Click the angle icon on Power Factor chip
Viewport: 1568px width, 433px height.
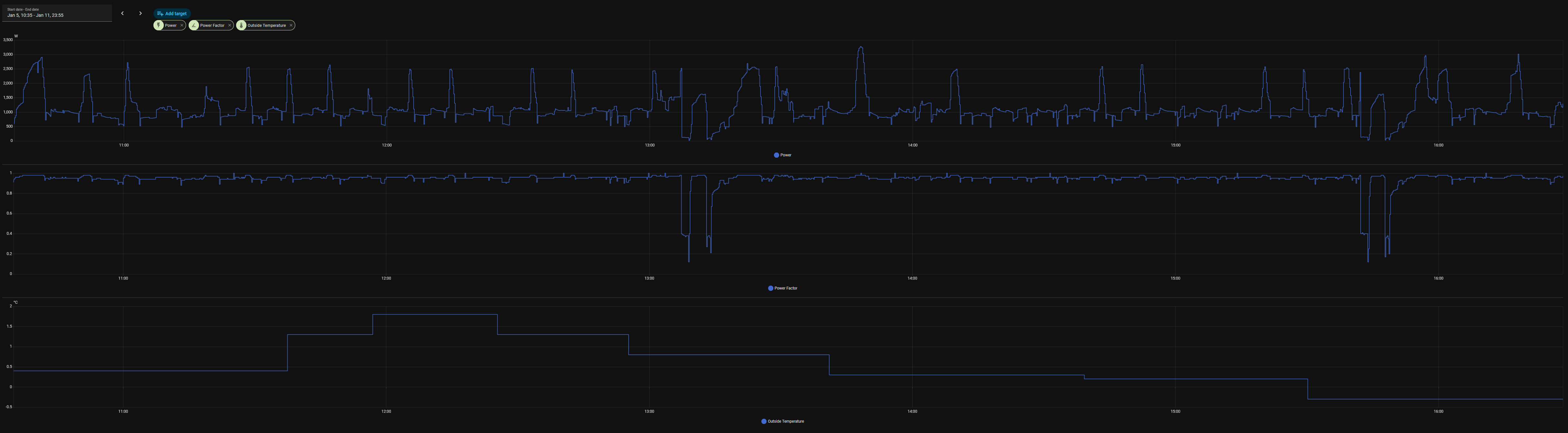[x=194, y=26]
